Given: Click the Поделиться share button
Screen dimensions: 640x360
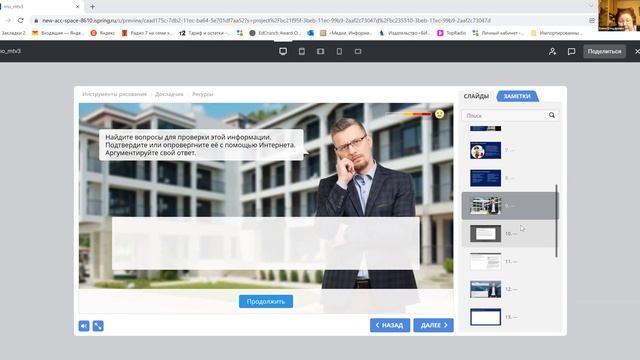Looking at the screenshot, I should click(x=604, y=51).
